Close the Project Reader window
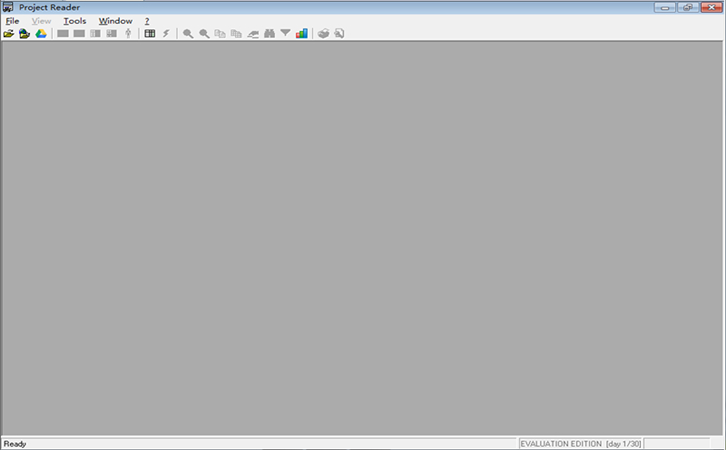Image resolution: width=726 pixels, height=450 pixels. tap(712, 7)
